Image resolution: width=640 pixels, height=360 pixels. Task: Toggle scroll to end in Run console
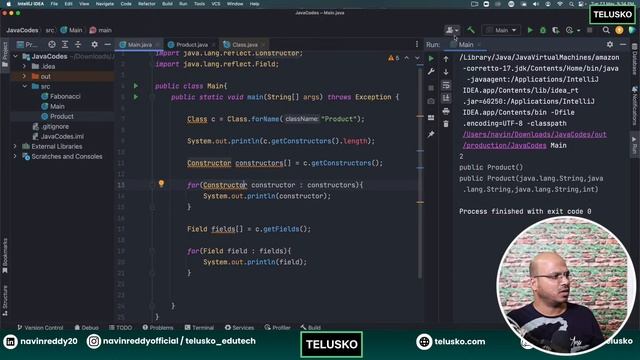[446, 98]
